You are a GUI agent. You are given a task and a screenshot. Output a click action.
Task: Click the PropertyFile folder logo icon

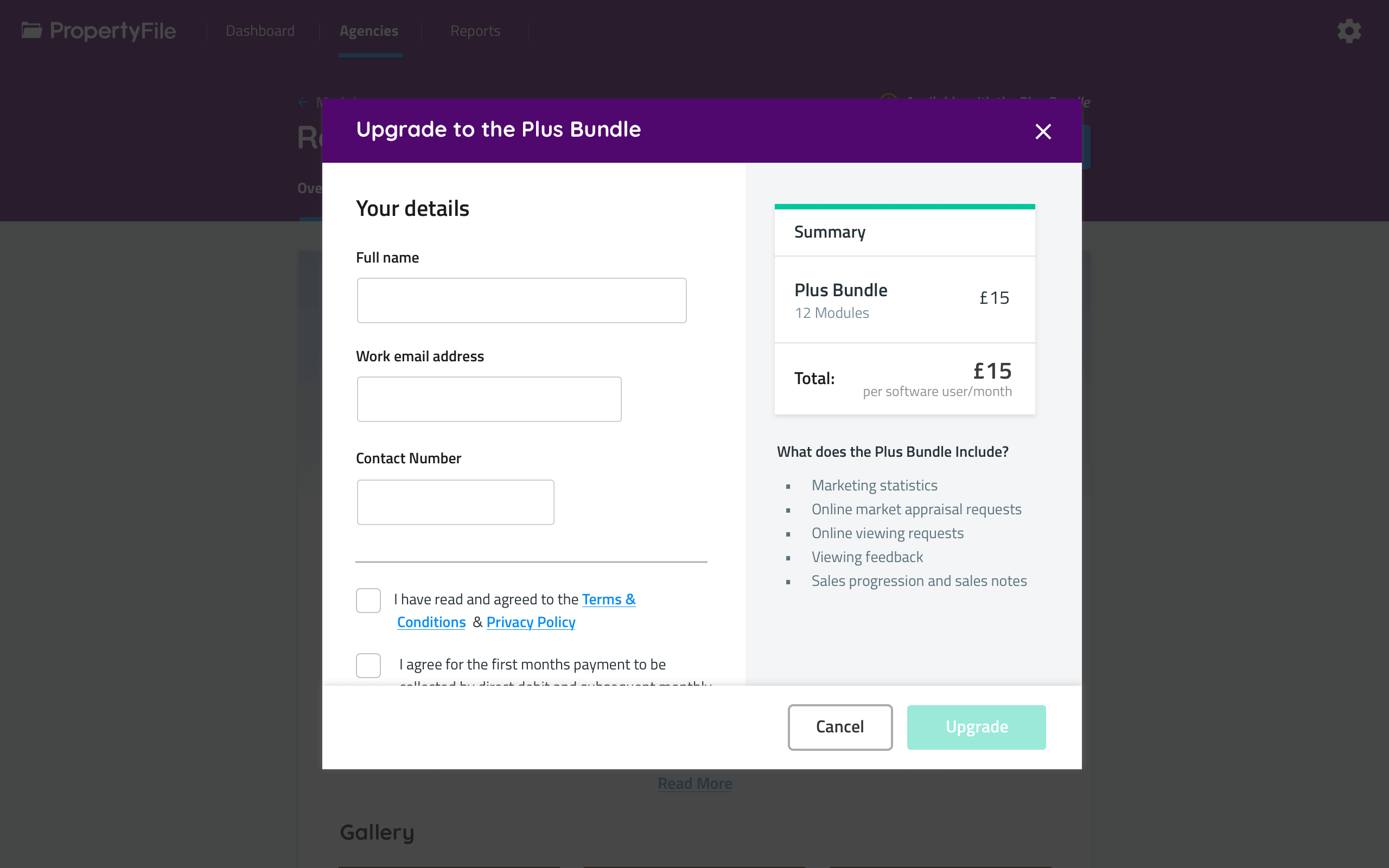(31, 30)
